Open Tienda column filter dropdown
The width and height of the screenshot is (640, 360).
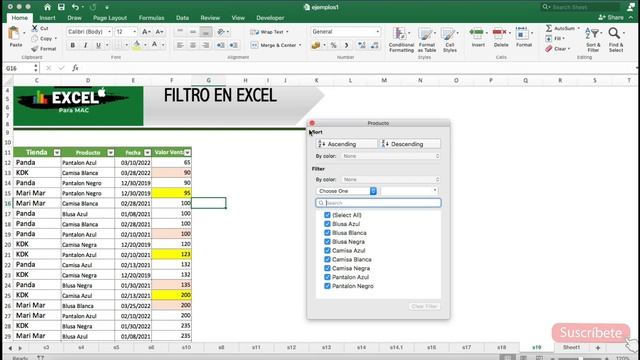(57, 153)
